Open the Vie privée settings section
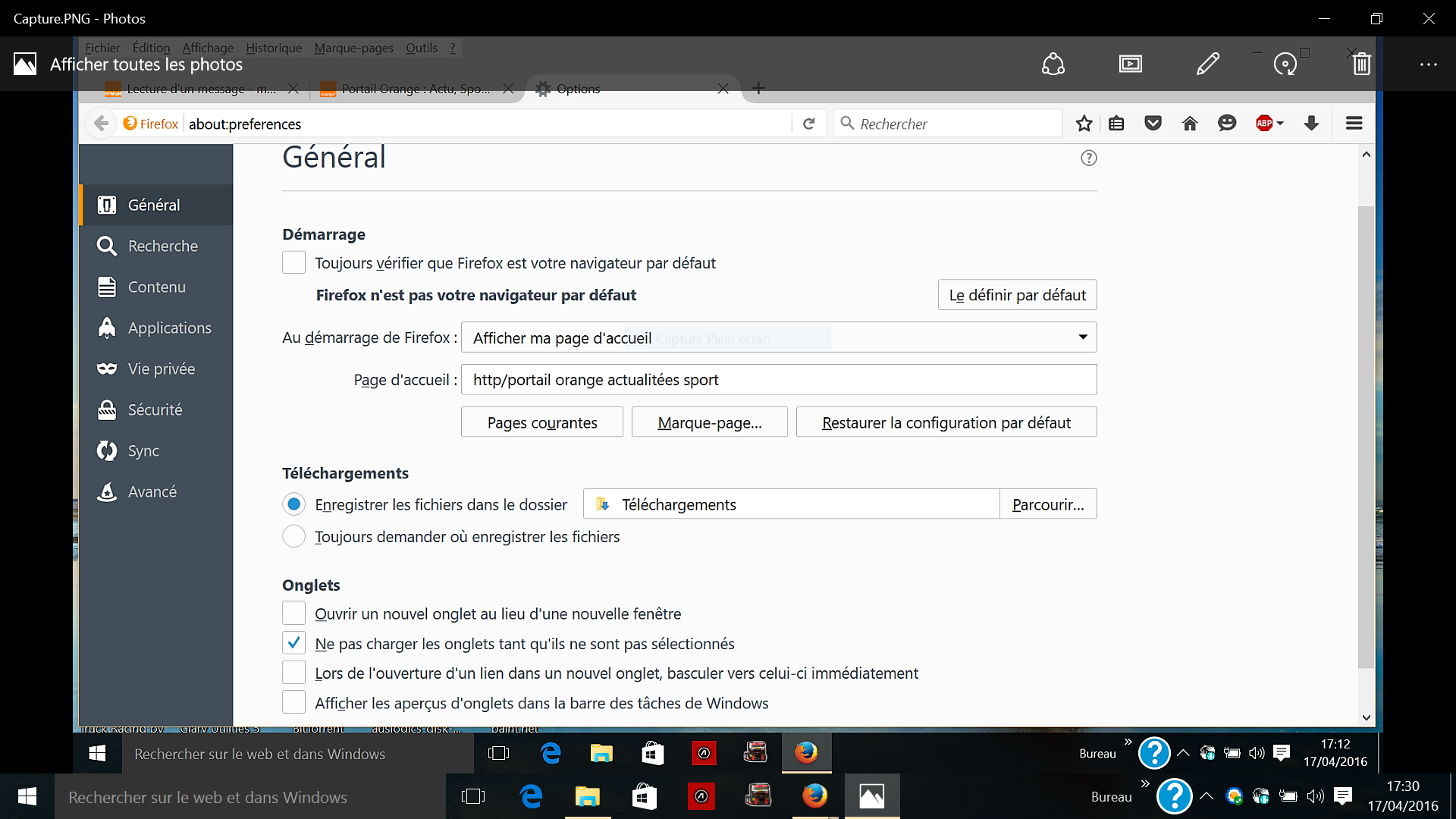This screenshot has height=819, width=1456. 161,369
